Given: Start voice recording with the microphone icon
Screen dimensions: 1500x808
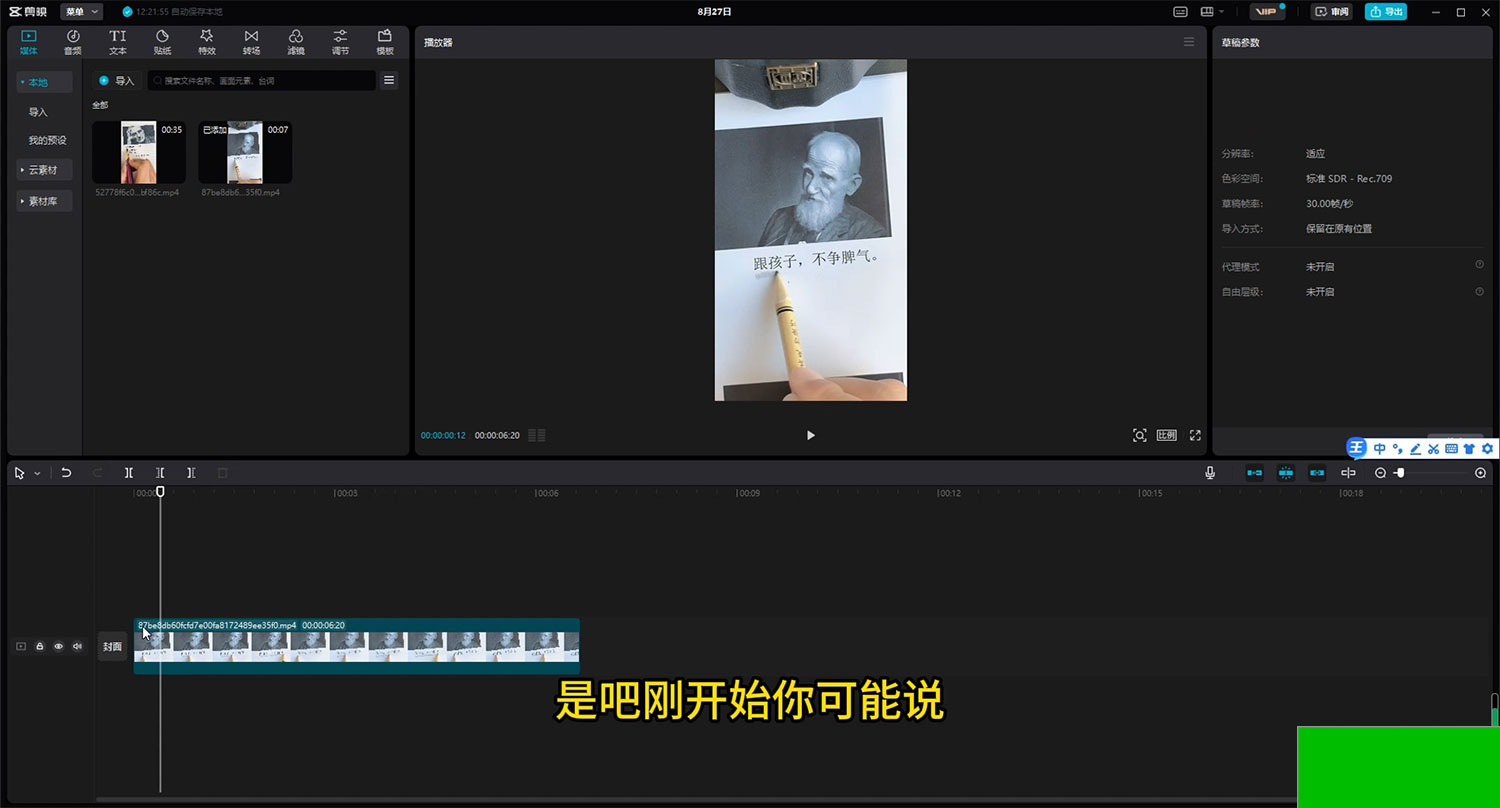Looking at the screenshot, I should point(1210,473).
